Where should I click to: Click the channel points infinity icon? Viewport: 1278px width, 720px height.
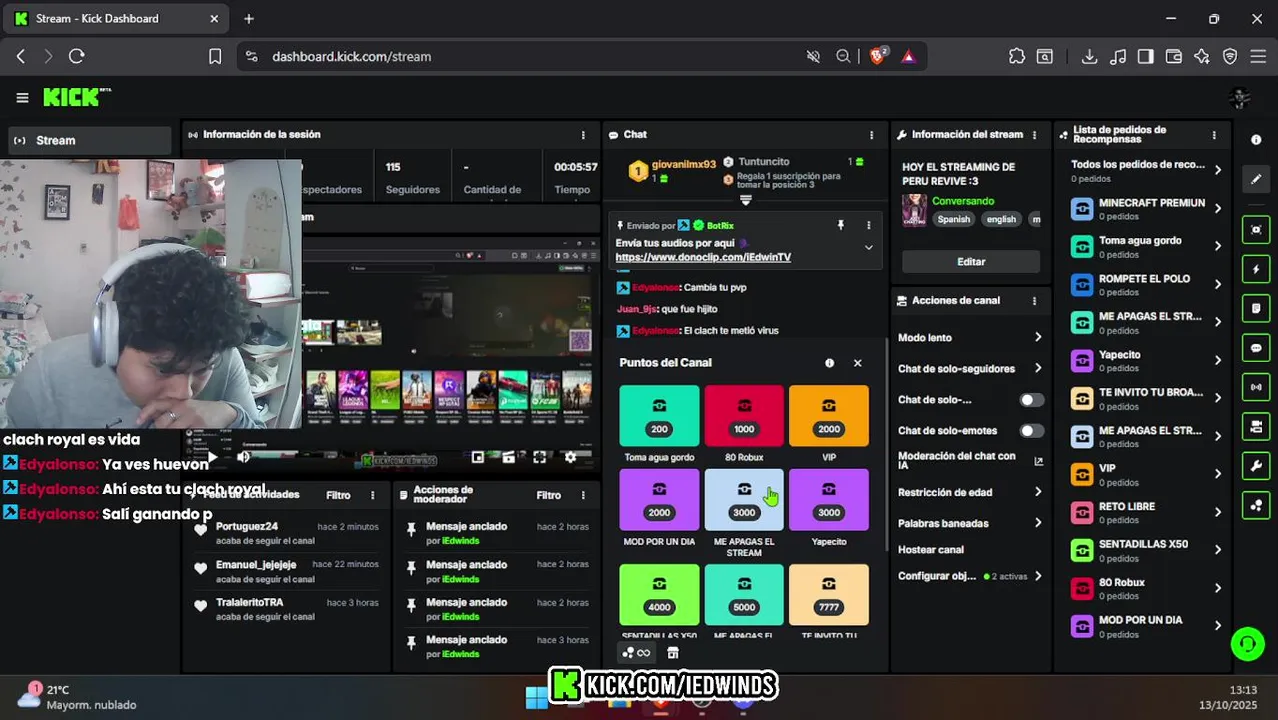(x=636, y=653)
